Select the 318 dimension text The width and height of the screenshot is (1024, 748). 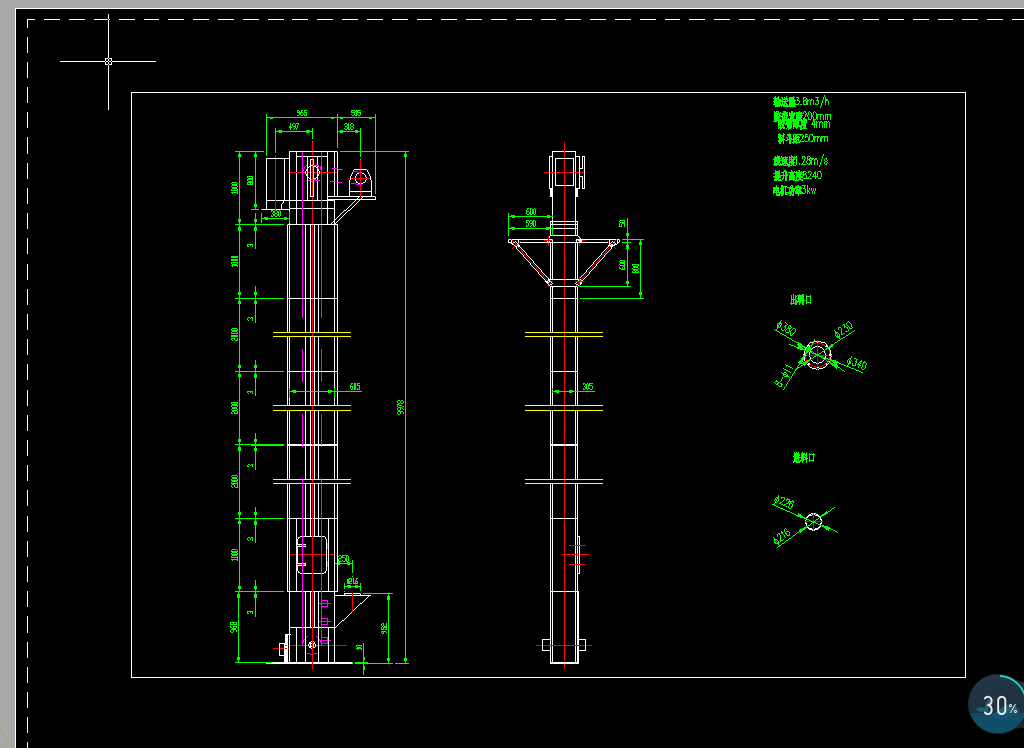349,127
